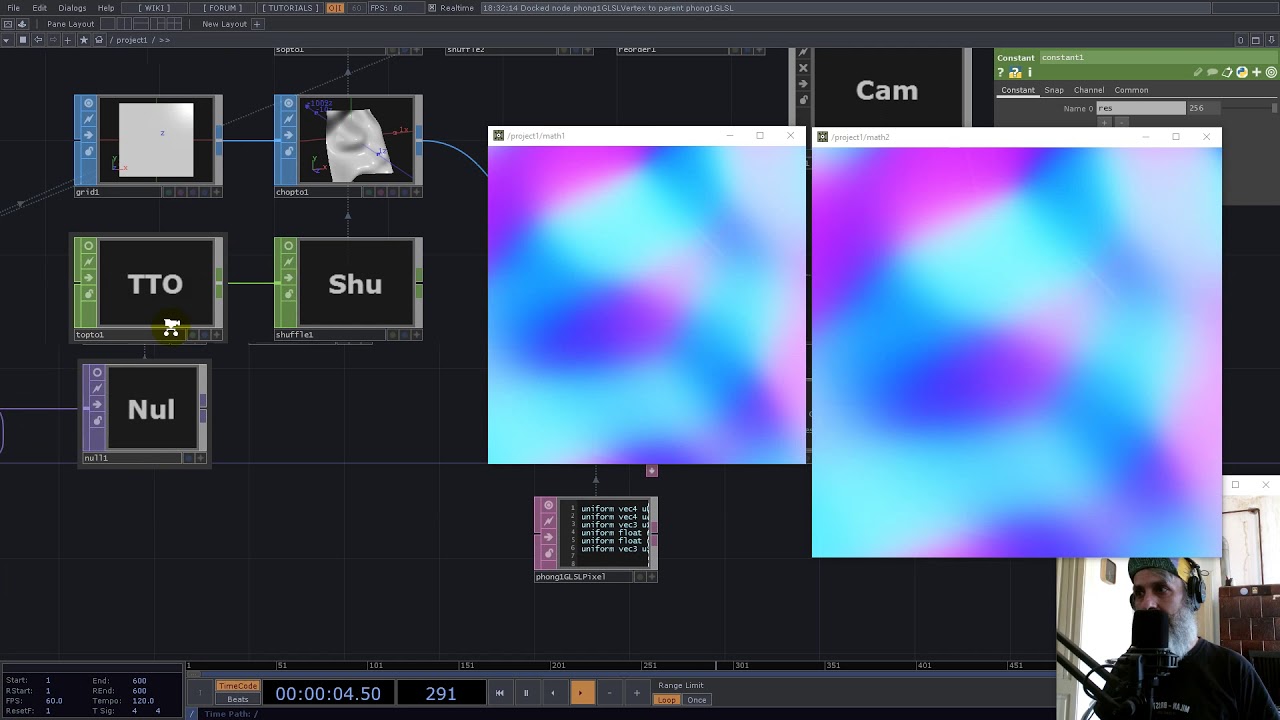This screenshot has height=720, width=1280.
Task: Click the concentric circles icon in parameter header
Action: (1271, 72)
